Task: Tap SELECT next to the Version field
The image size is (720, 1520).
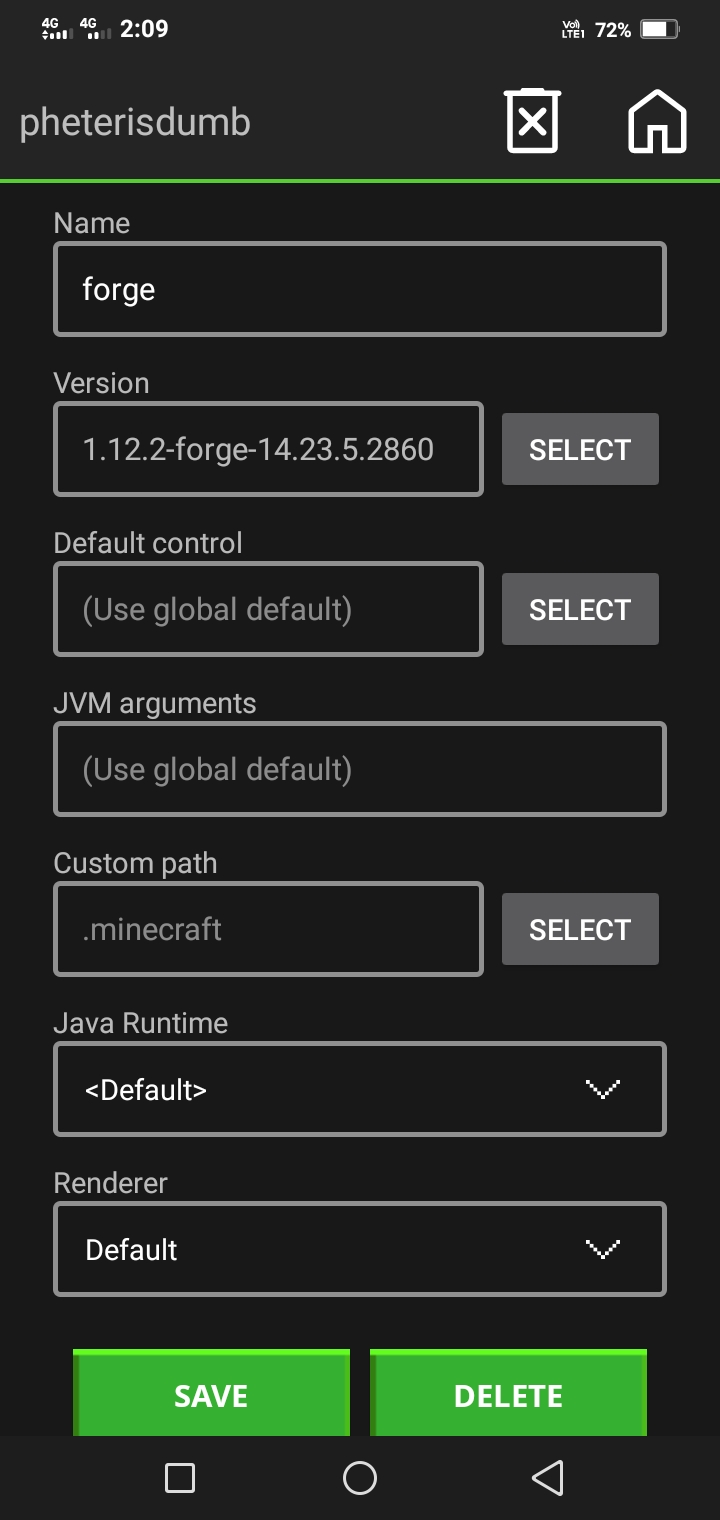Action: pyautogui.click(x=580, y=449)
